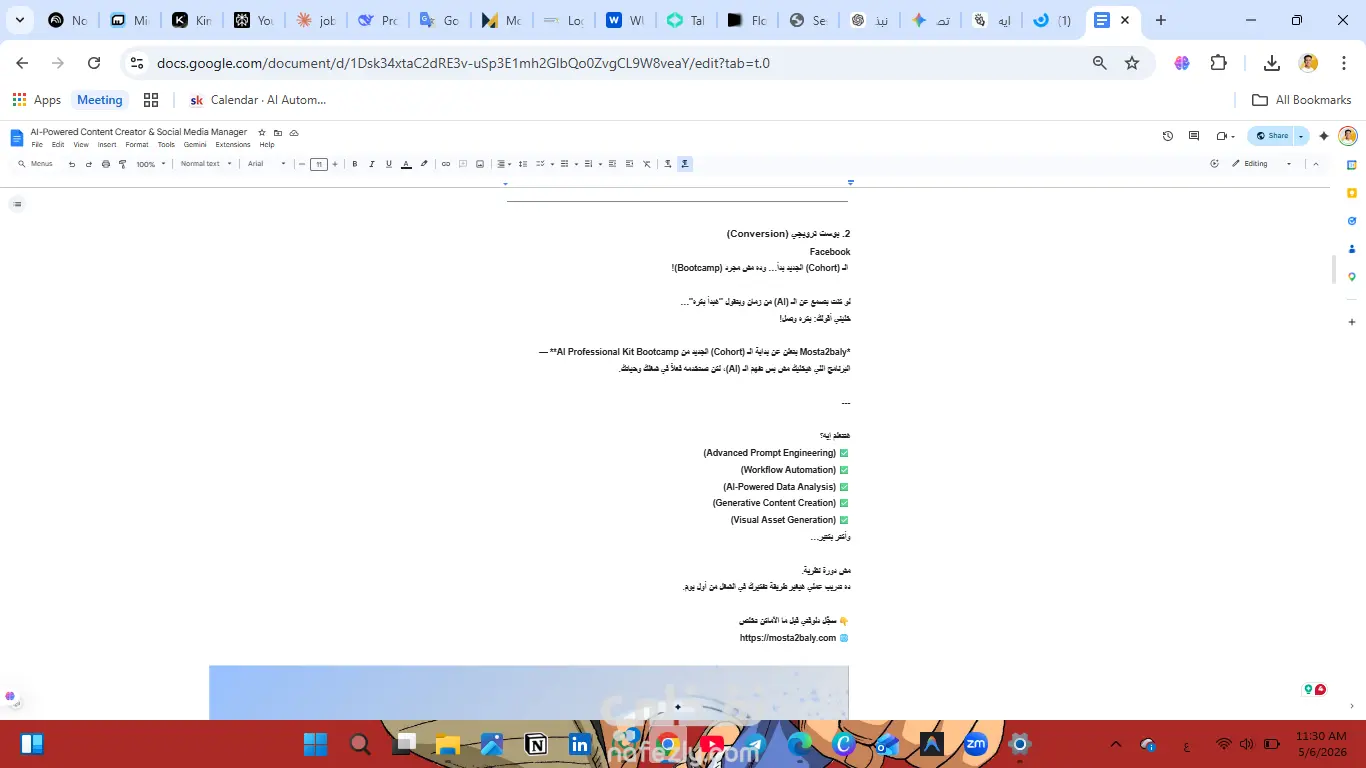Image resolution: width=1366 pixels, height=768 pixels.
Task: Open Google Tasks in side panel
Action: 1352,221
